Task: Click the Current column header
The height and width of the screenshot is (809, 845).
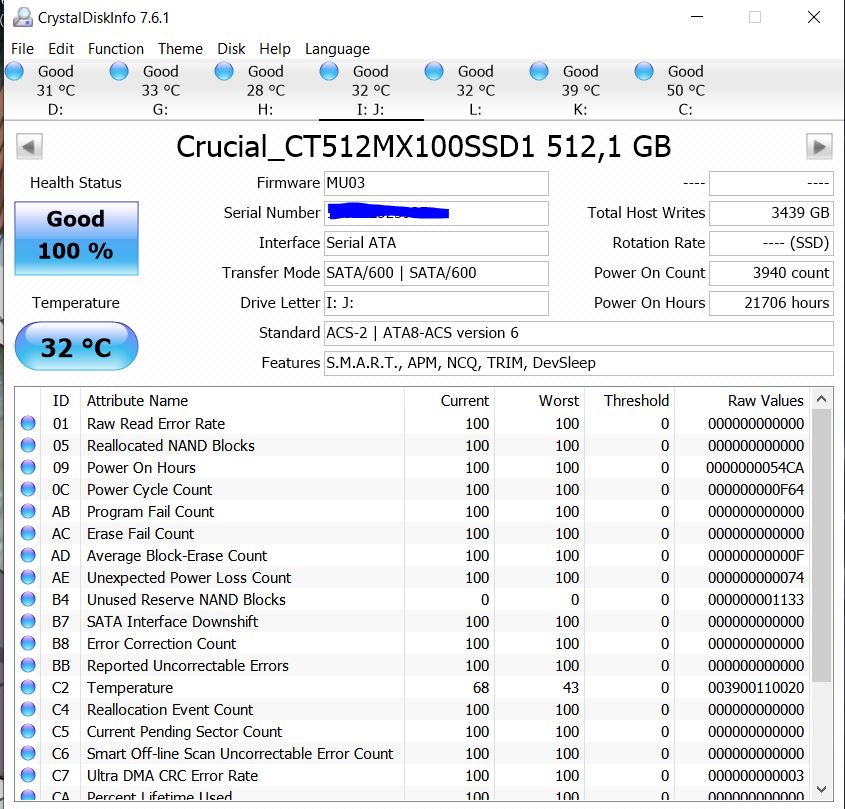Action: [449, 401]
